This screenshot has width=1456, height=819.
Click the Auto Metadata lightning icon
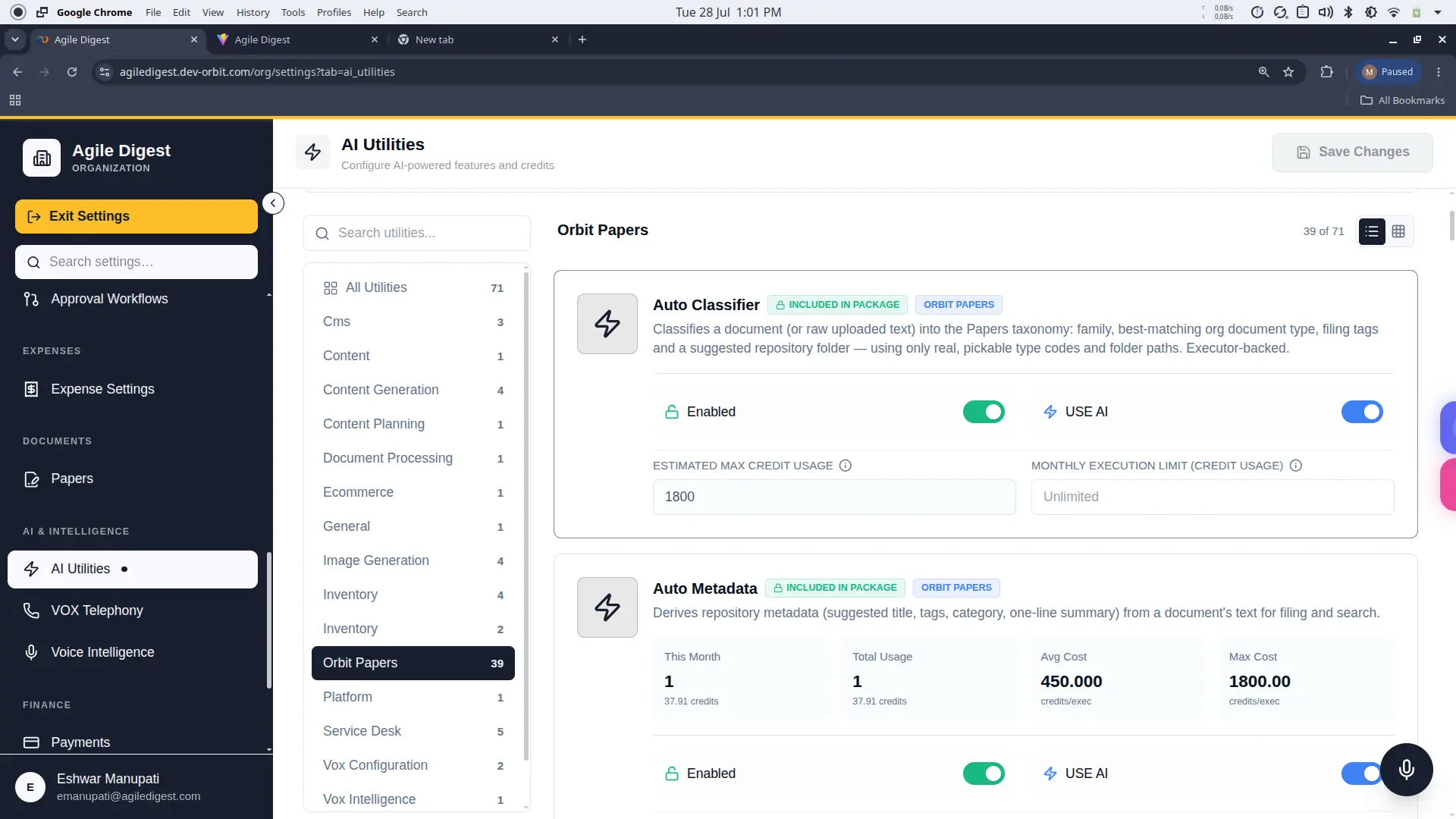(607, 607)
